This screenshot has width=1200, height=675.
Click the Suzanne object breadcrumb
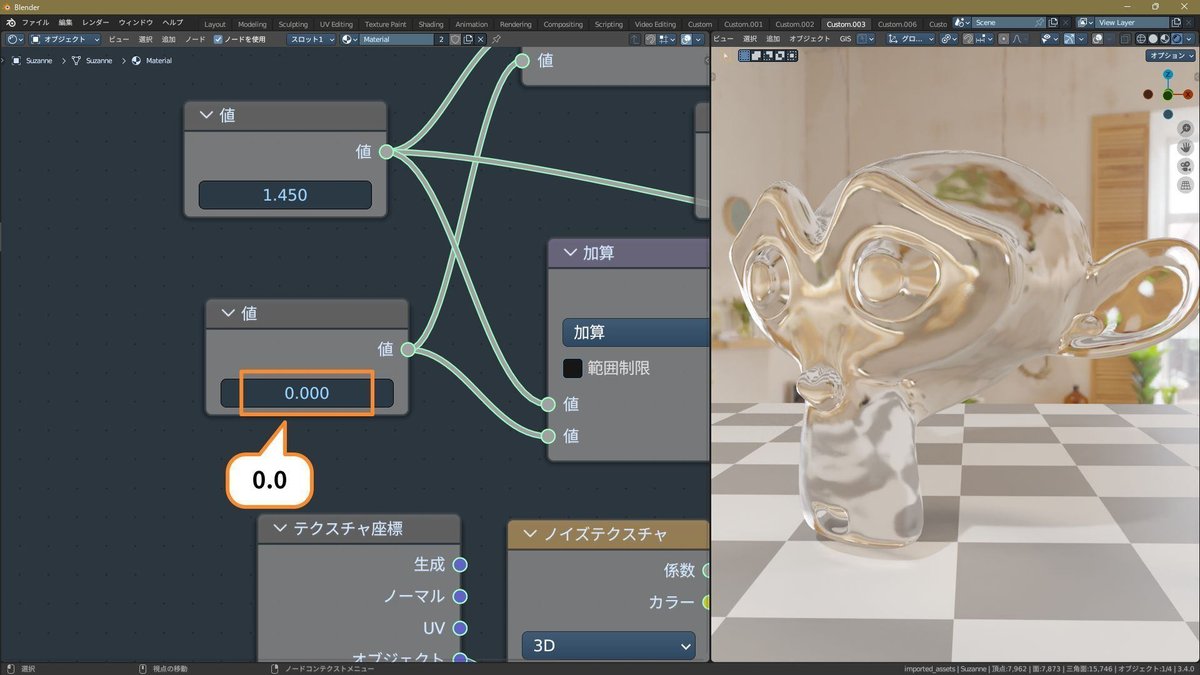tap(33, 61)
